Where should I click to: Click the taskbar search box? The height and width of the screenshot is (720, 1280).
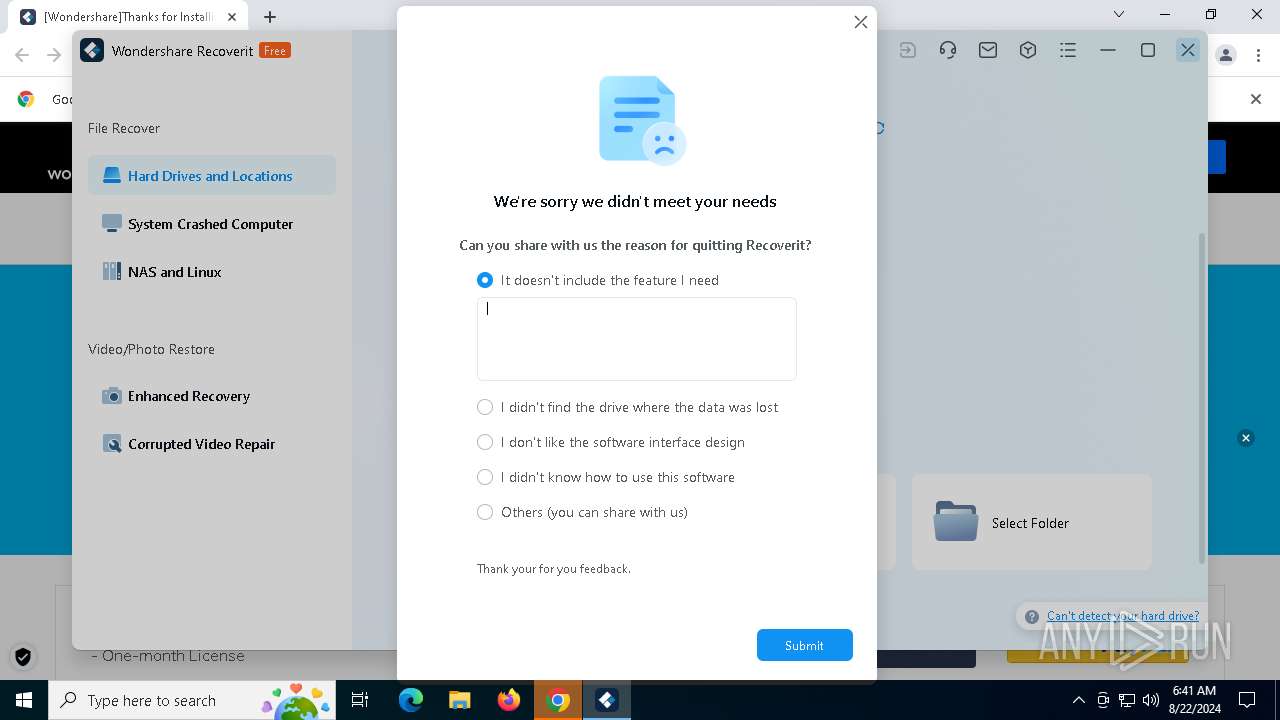pos(194,700)
